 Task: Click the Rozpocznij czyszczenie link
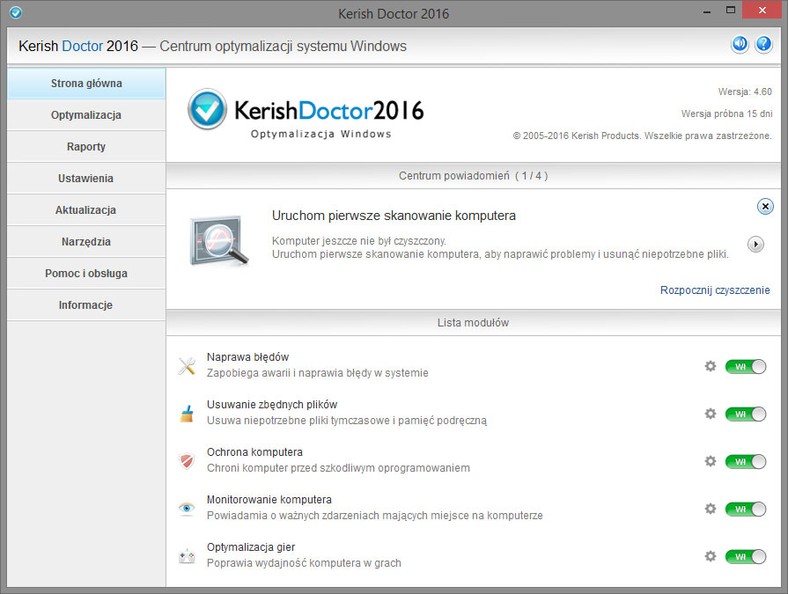pos(715,290)
